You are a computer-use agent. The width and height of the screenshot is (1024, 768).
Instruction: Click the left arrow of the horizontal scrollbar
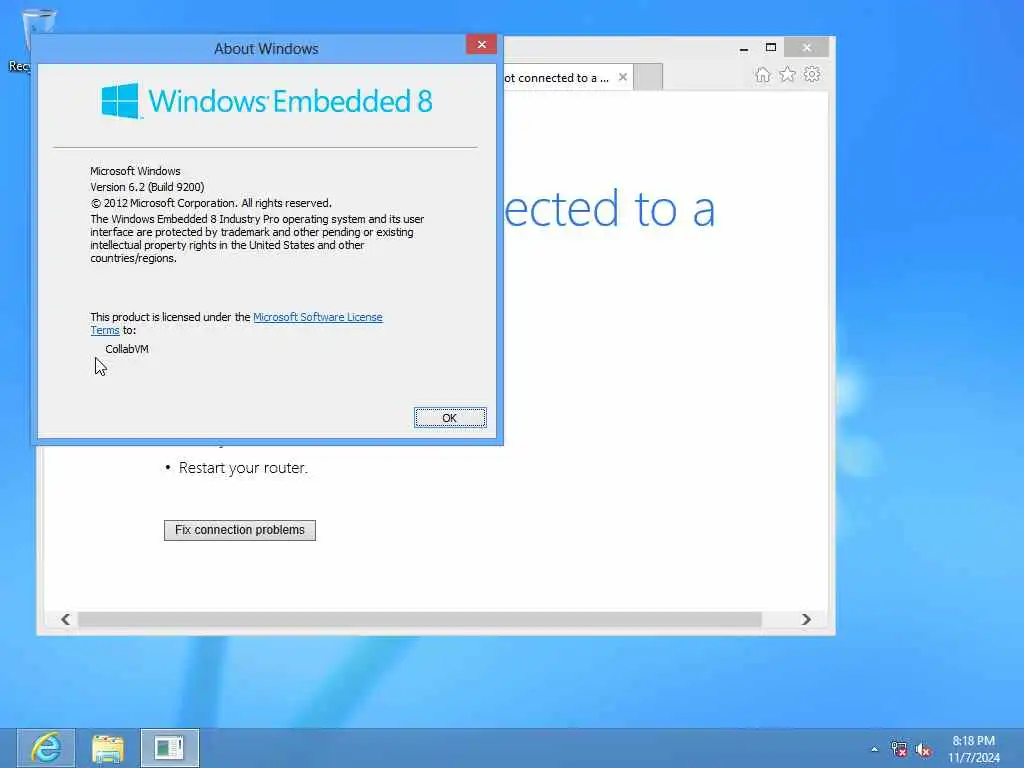click(x=65, y=619)
